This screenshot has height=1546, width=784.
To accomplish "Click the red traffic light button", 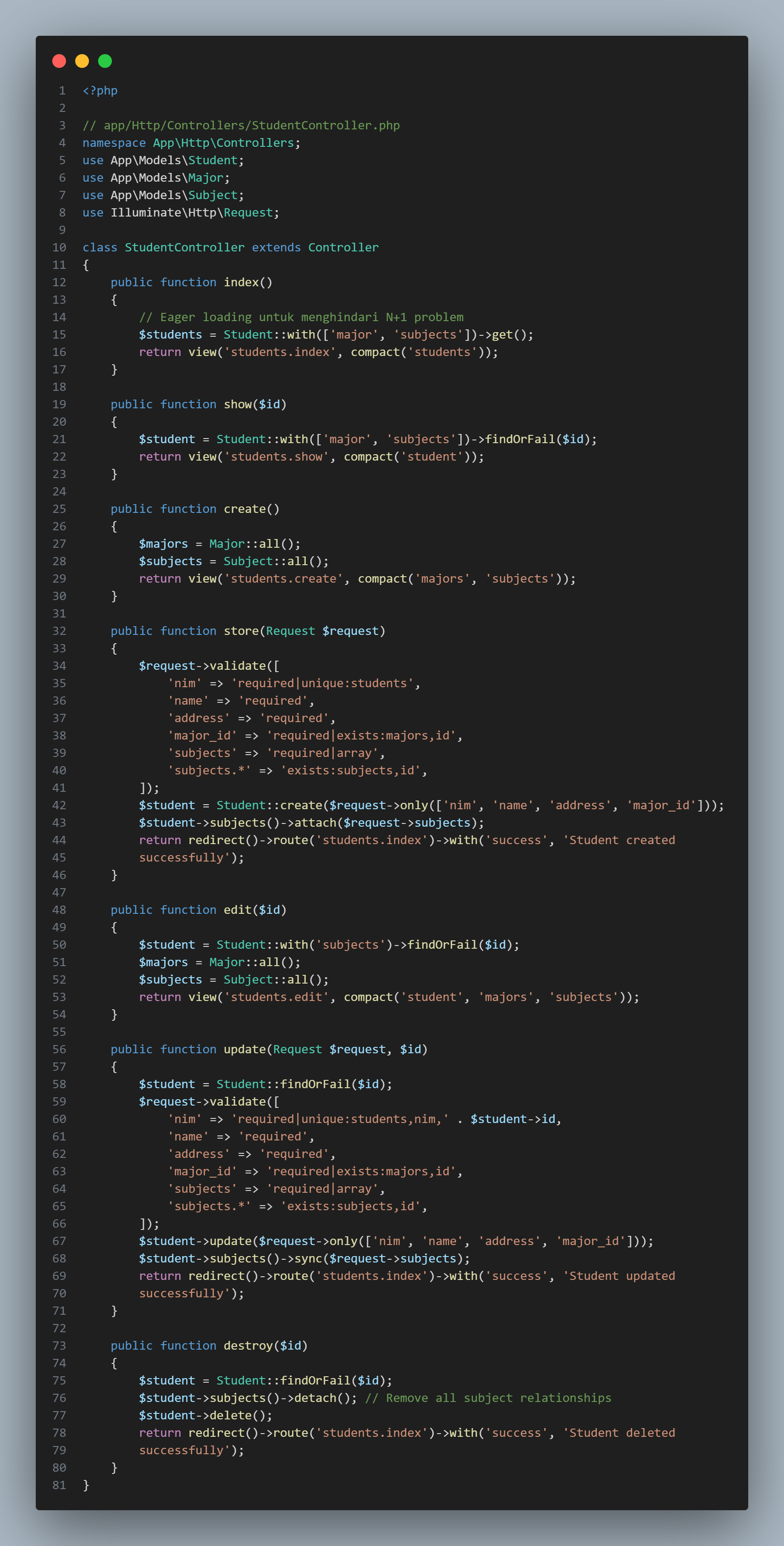I will coord(59,61).
